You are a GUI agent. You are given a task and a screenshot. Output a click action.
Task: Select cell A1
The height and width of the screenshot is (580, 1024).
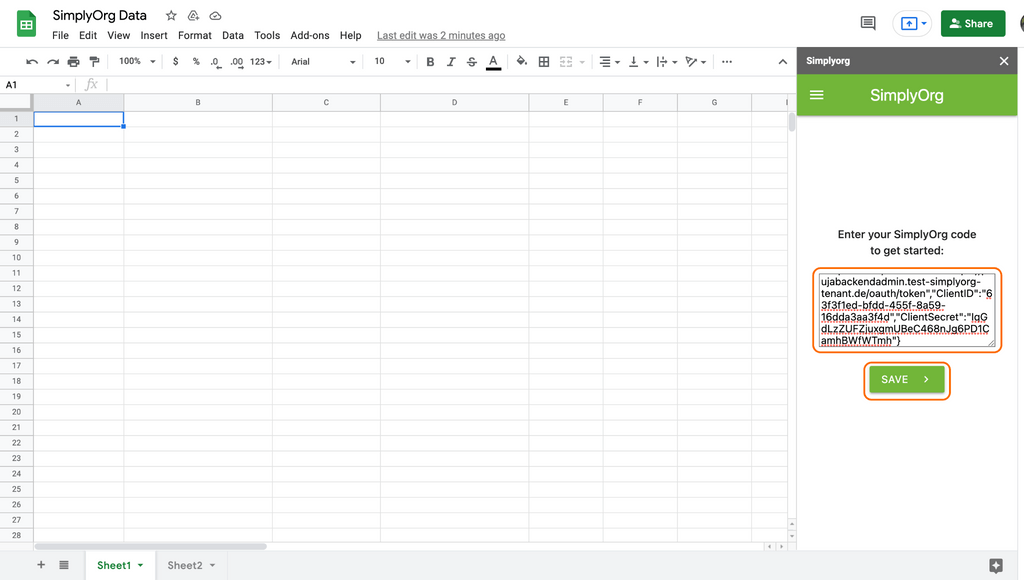point(78,119)
